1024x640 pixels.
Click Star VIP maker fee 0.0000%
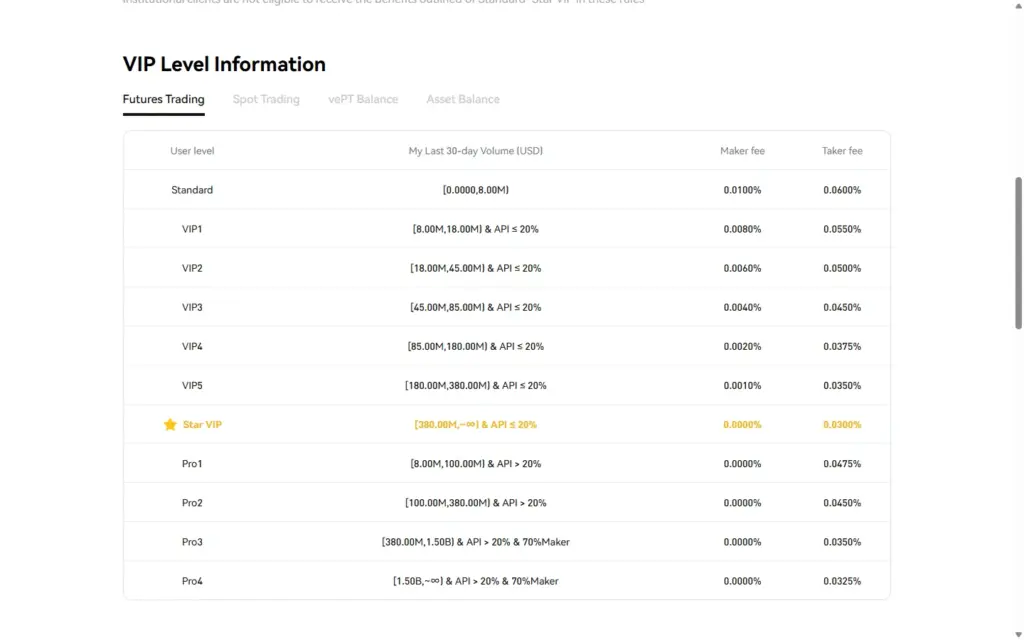tap(742, 424)
